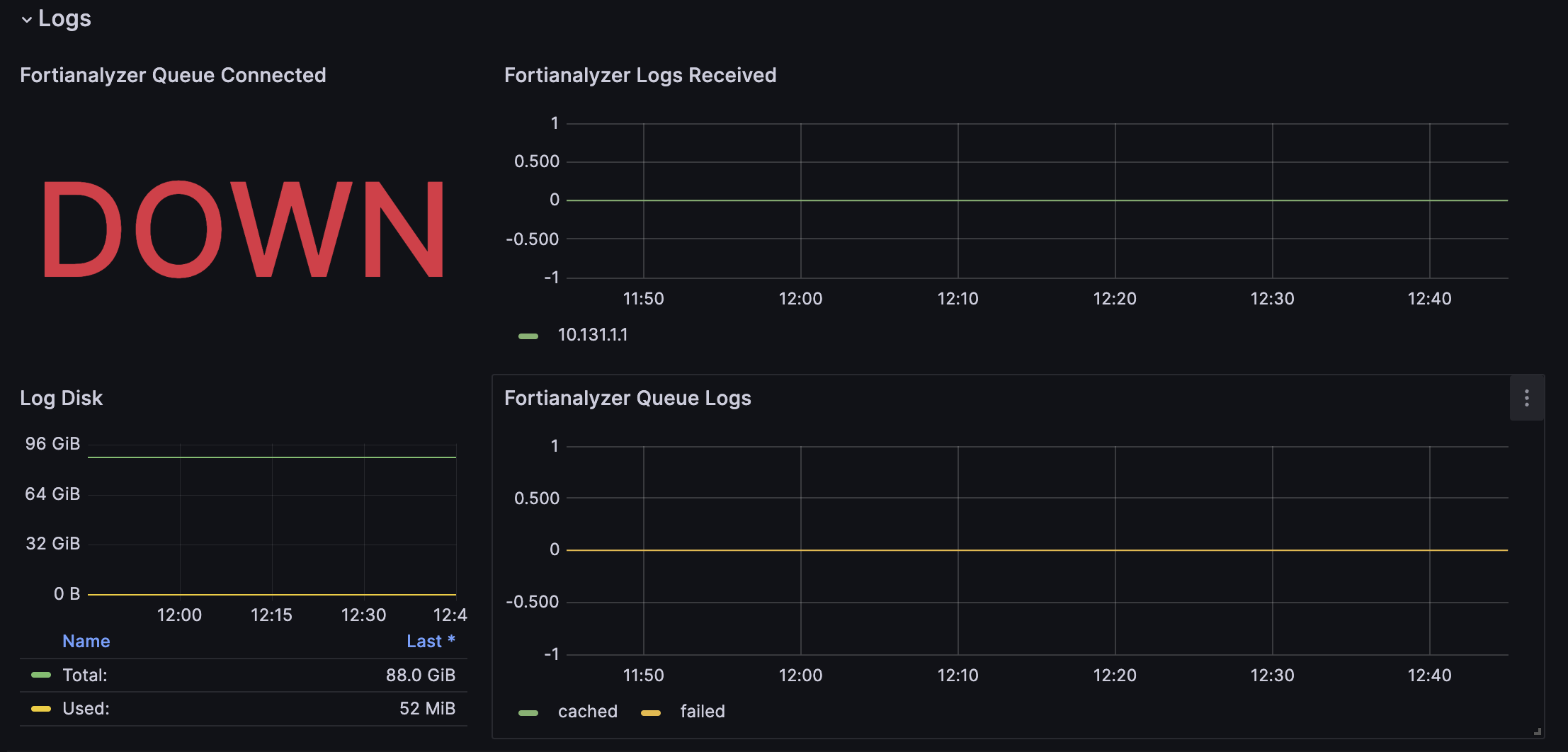Sort Log Disk legend by Last *

(431, 641)
